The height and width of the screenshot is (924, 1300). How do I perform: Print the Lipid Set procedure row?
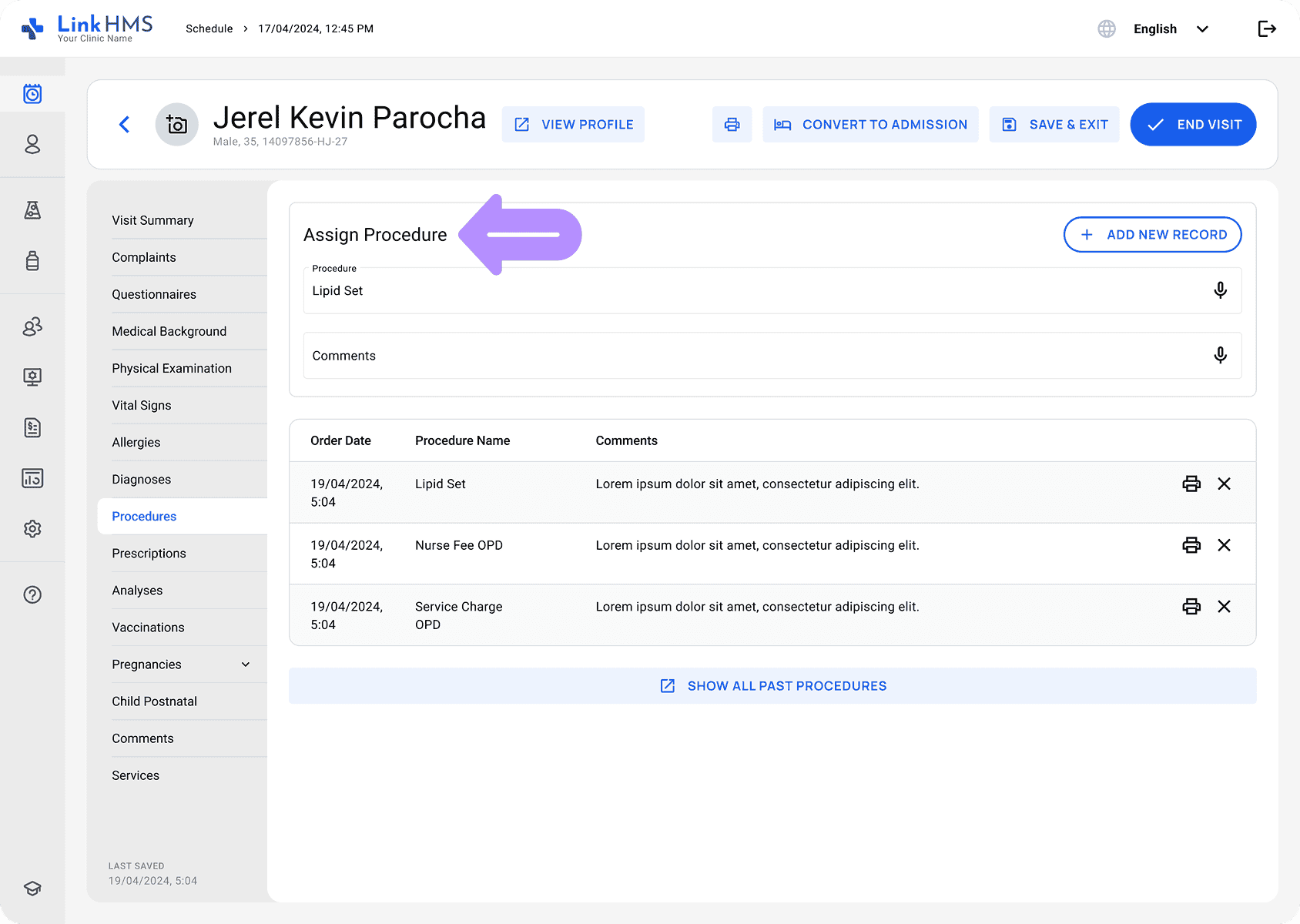point(1191,484)
